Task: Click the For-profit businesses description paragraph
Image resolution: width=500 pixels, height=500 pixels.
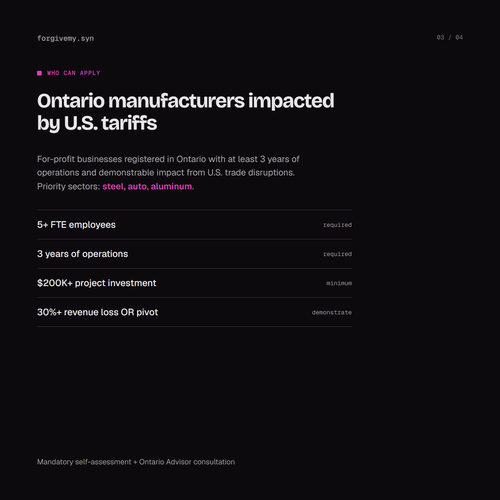Action: [x=168, y=173]
